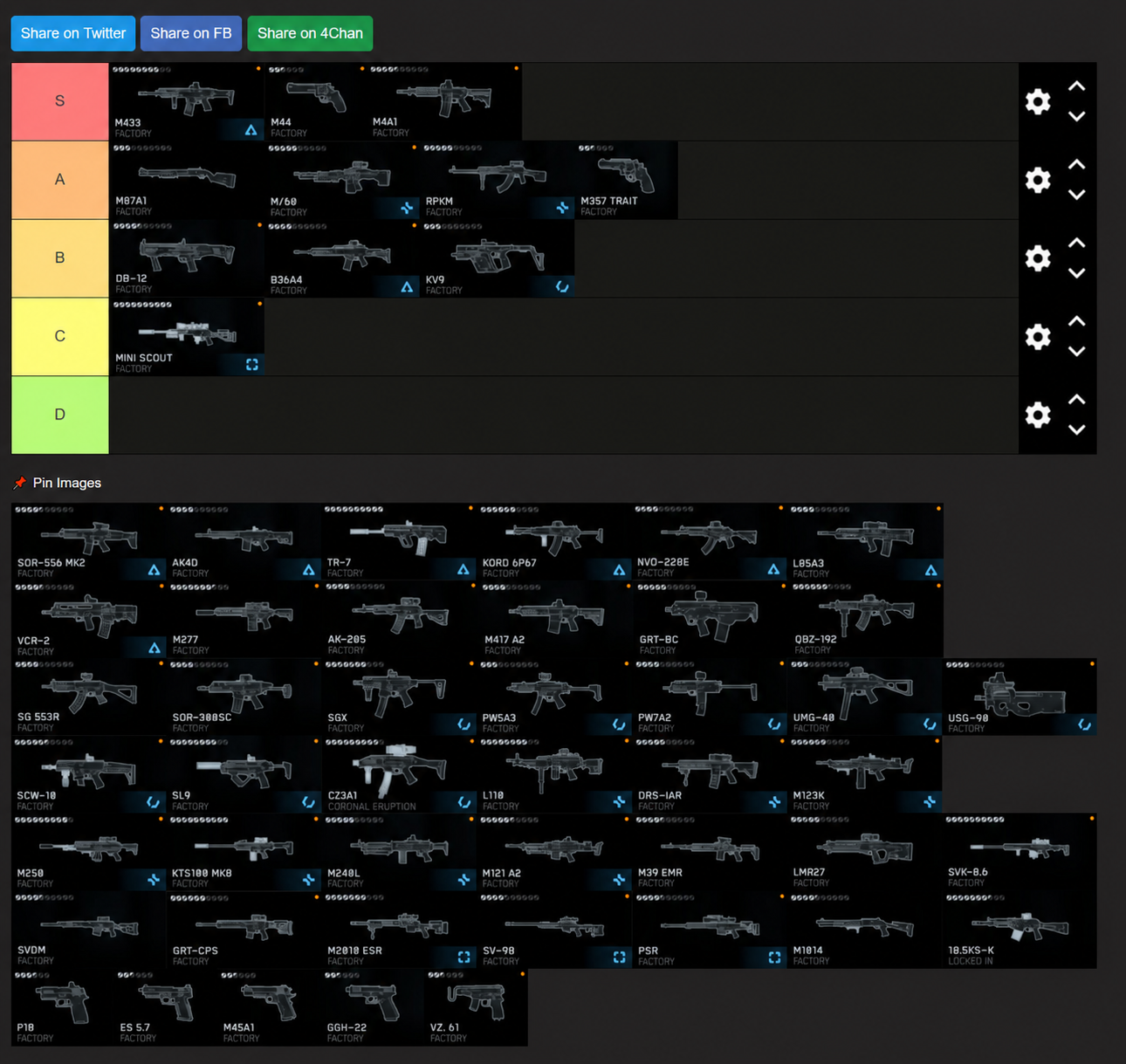
Task: Select the M4A1 weapon card in S tier
Action: pyautogui.click(x=444, y=101)
